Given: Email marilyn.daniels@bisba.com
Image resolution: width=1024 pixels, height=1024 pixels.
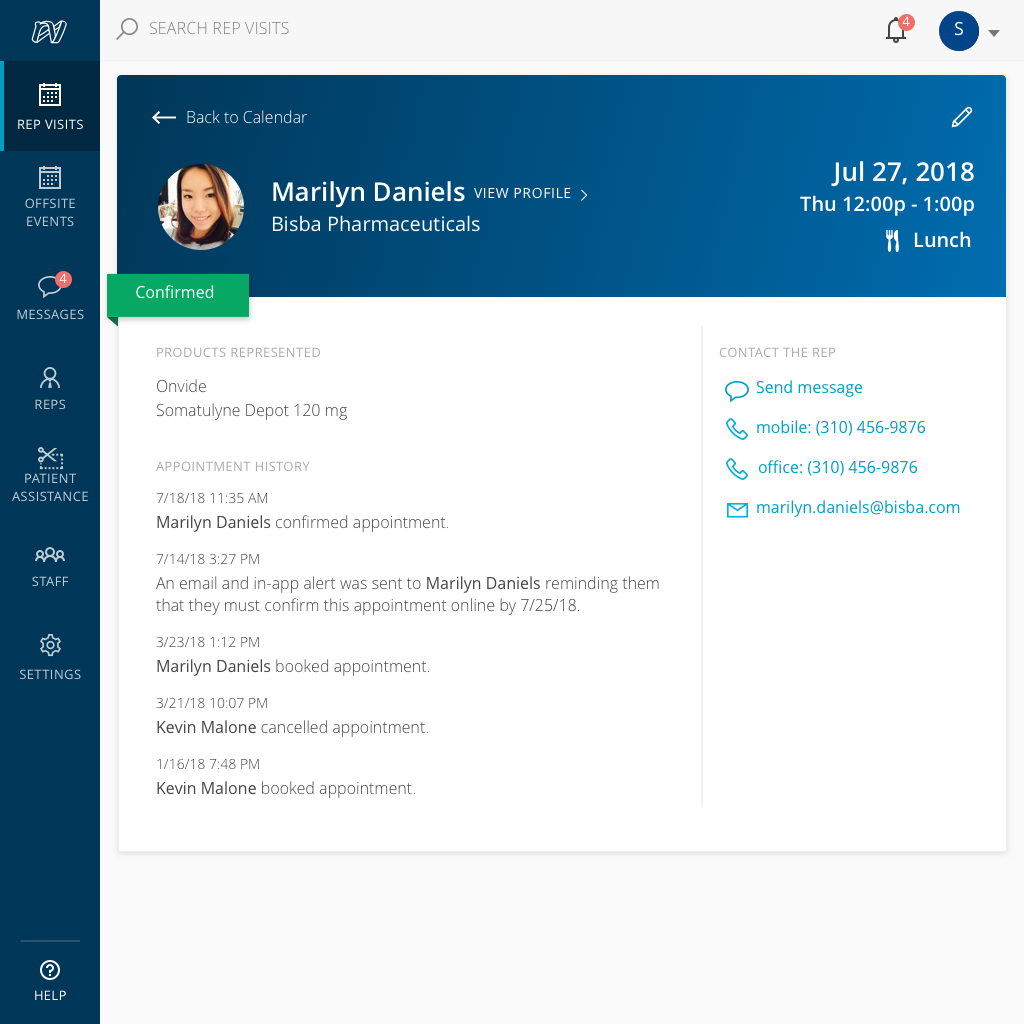Looking at the screenshot, I should pyautogui.click(x=857, y=507).
